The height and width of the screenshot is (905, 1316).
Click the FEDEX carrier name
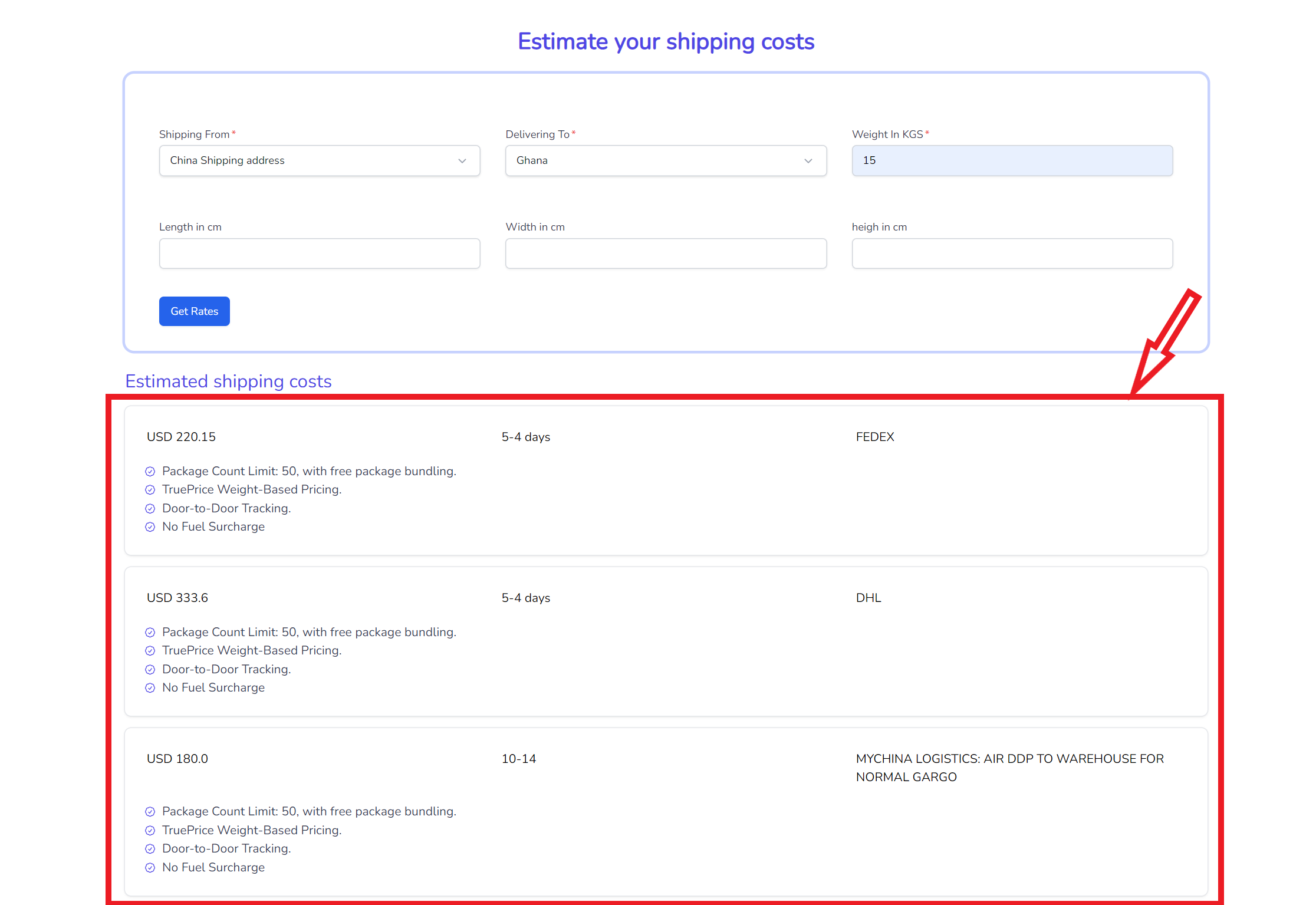875,437
